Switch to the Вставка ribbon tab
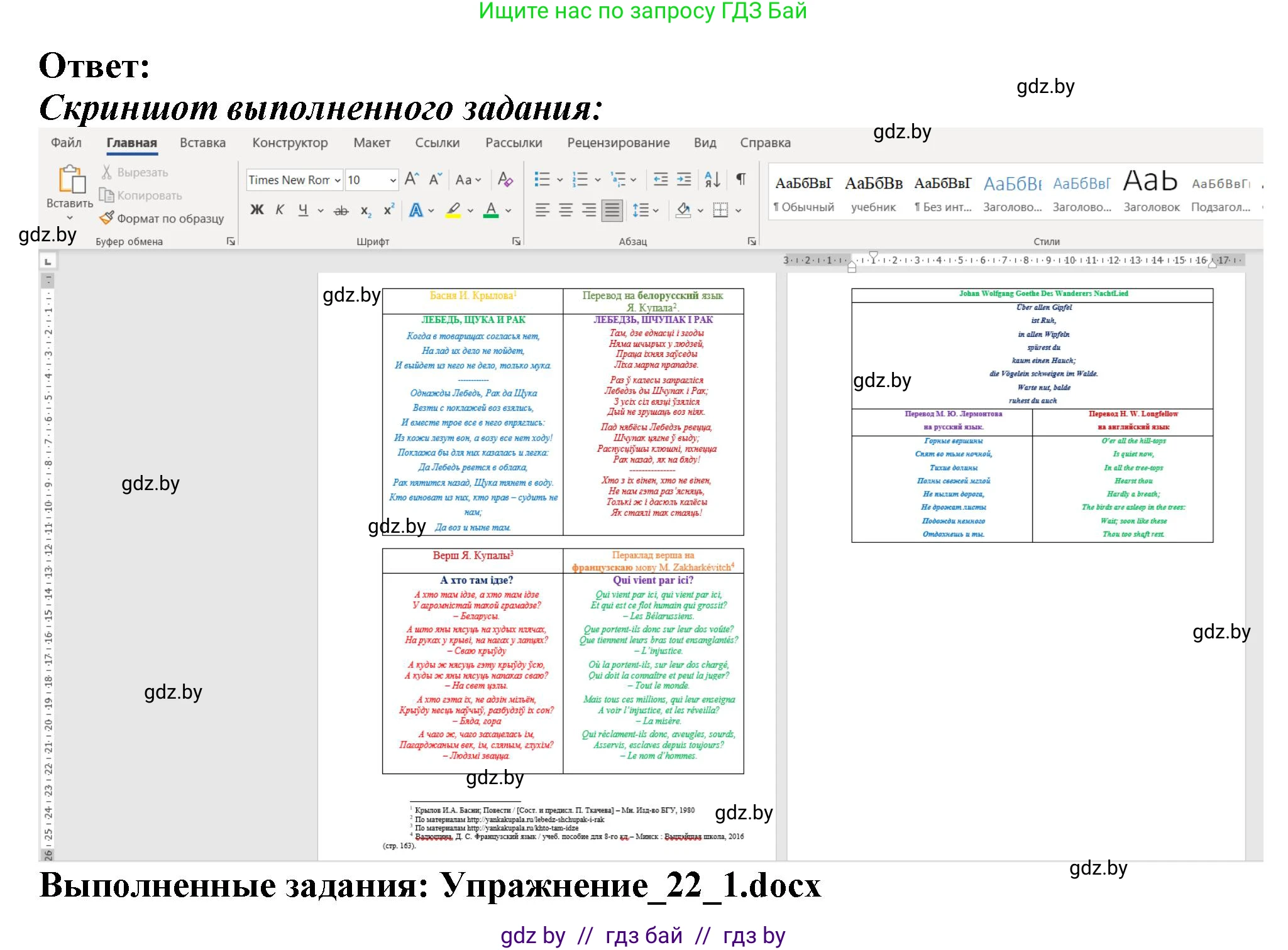This screenshot has width=1288, height=950. click(x=201, y=143)
